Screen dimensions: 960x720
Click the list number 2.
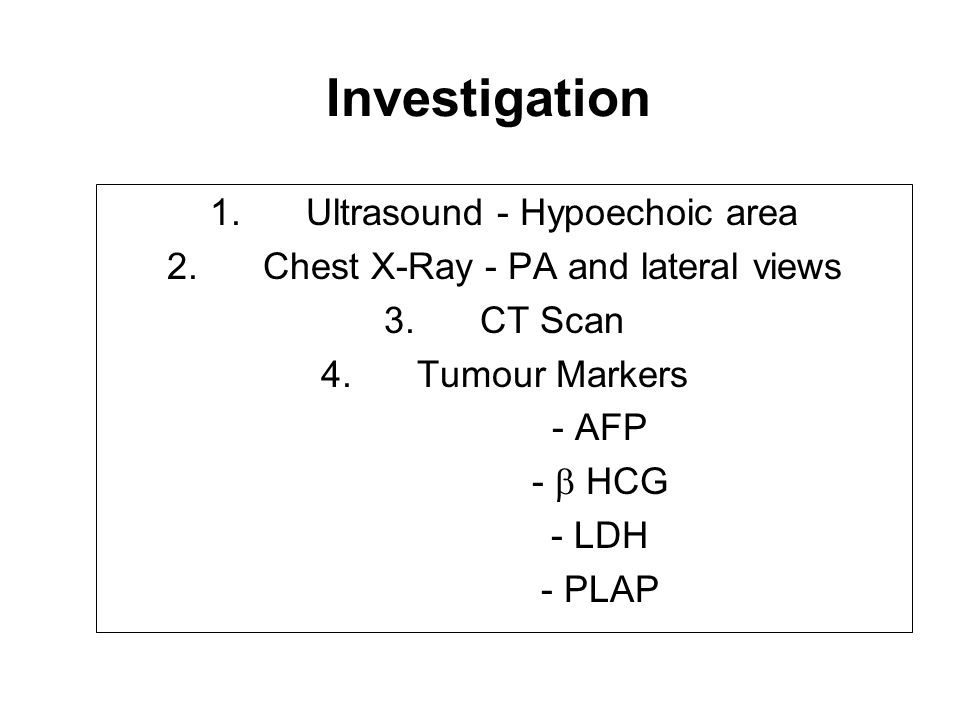182,267
